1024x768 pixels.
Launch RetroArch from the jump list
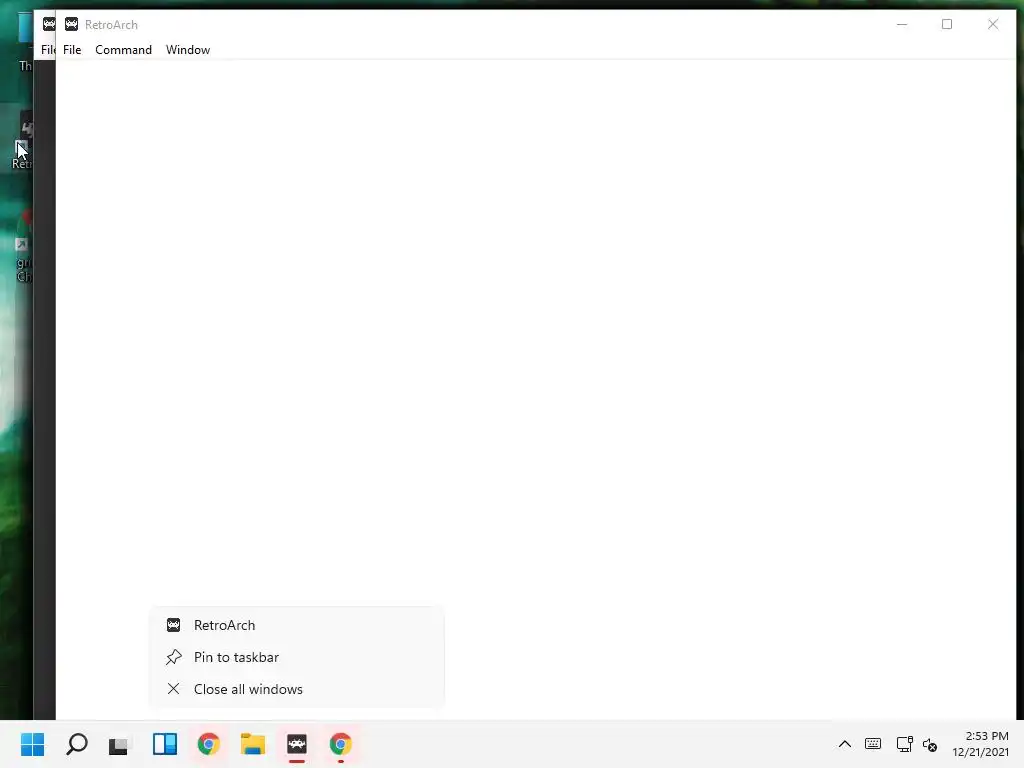click(296, 625)
